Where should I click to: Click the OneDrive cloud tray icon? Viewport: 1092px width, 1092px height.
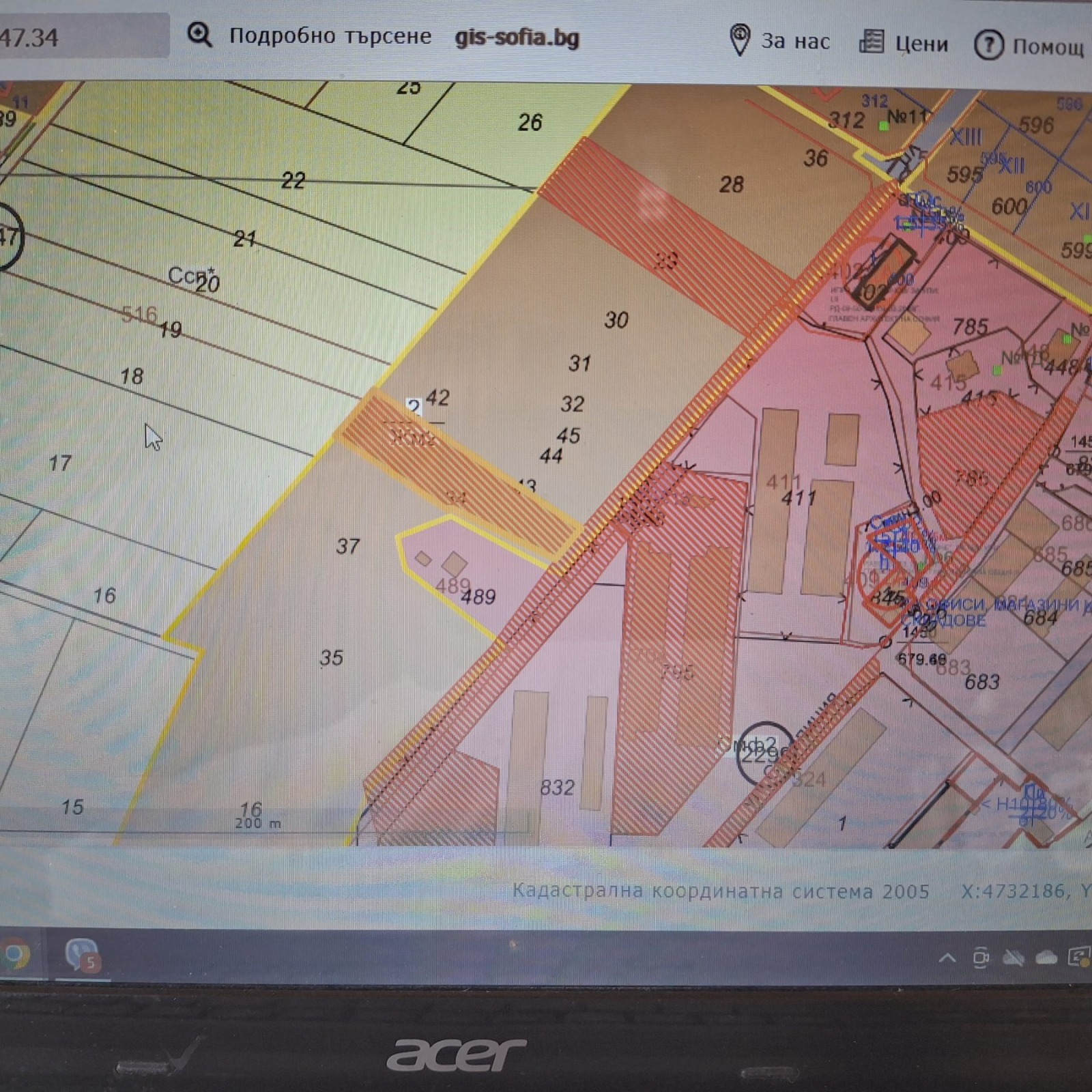tap(1046, 958)
